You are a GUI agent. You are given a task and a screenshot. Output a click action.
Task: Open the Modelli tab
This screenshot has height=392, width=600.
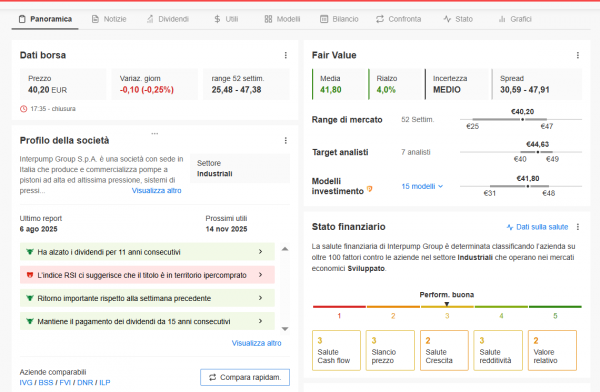(282, 19)
